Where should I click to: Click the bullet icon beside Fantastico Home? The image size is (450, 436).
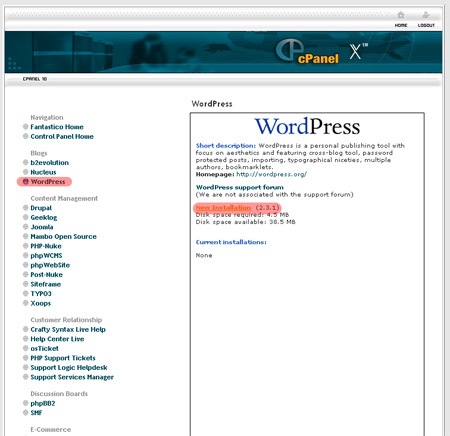(25, 127)
